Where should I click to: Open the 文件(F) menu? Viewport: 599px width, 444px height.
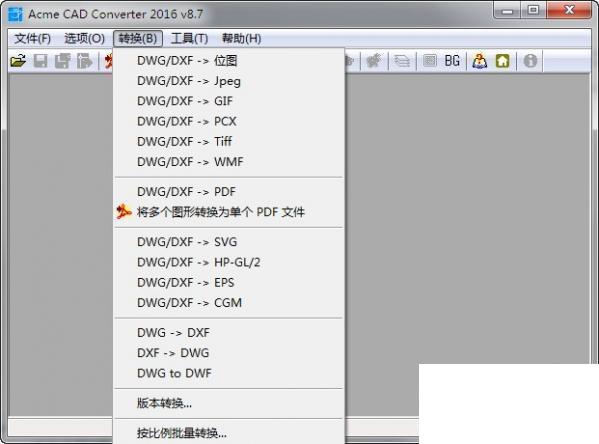coord(32,39)
